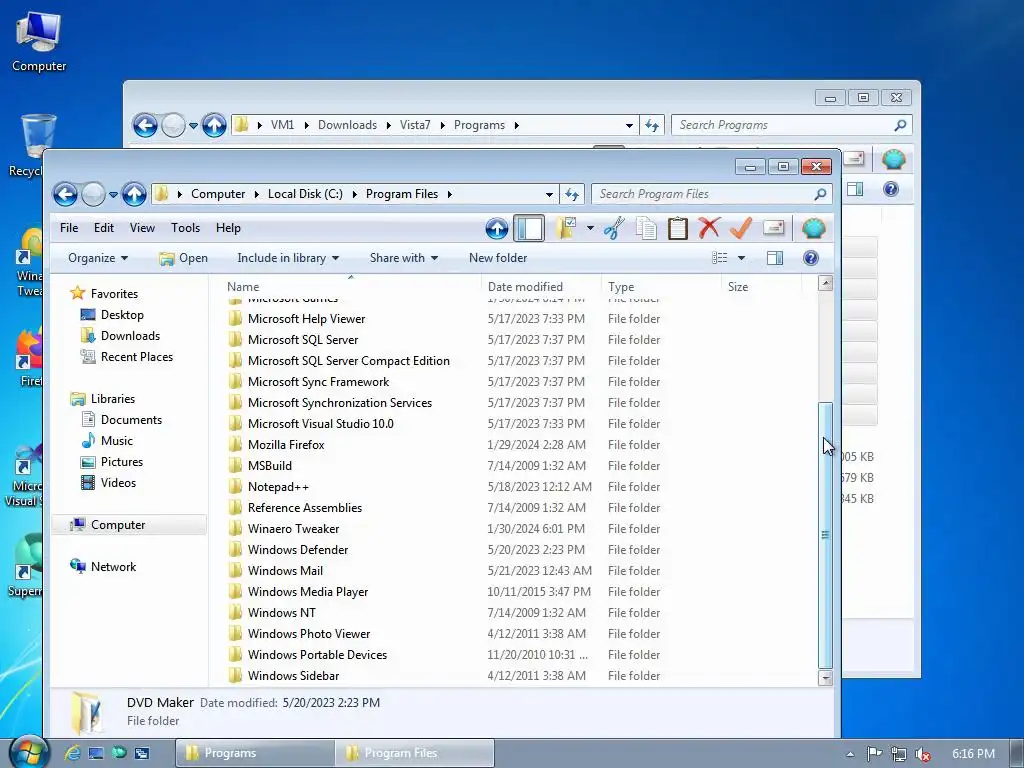Expand the Share with dropdown
The width and height of the screenshot is (1024, 768).
point(404,258)
